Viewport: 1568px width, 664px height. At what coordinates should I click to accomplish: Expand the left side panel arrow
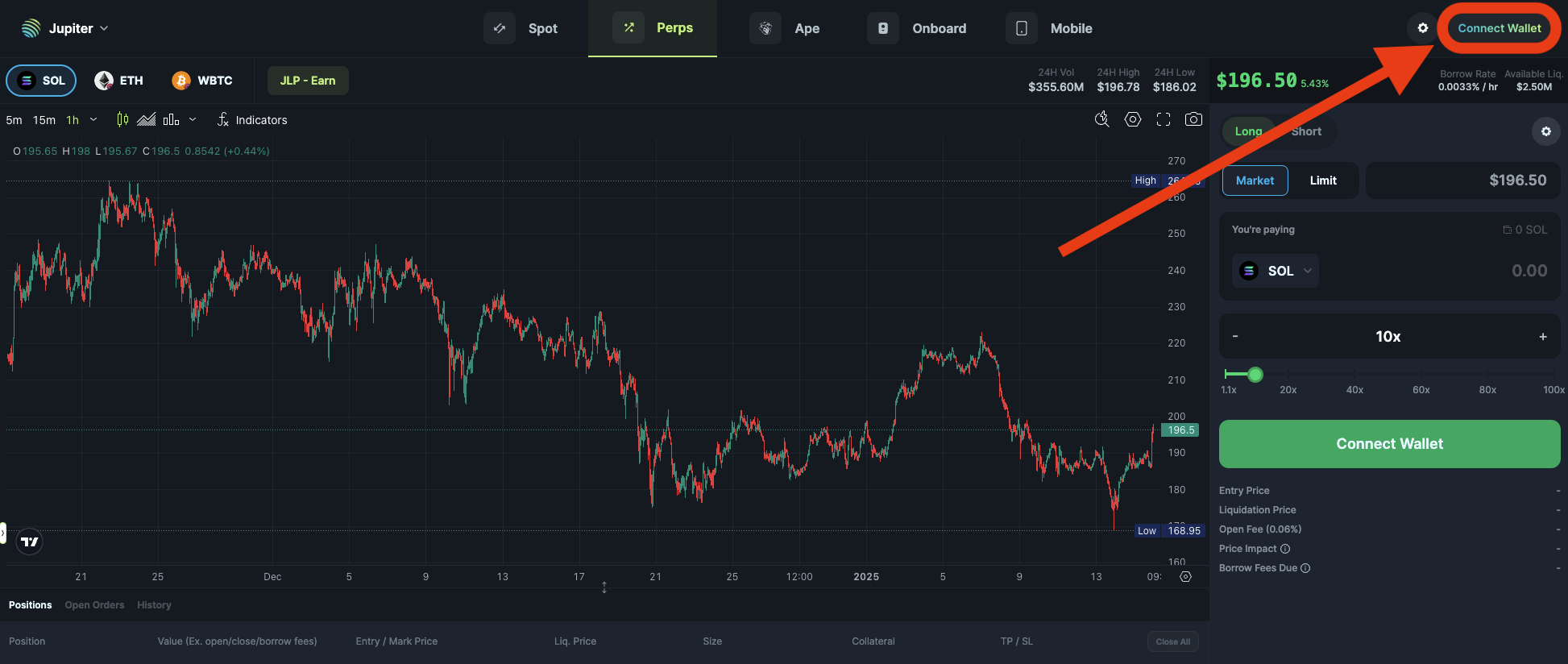tap(3, 533)
